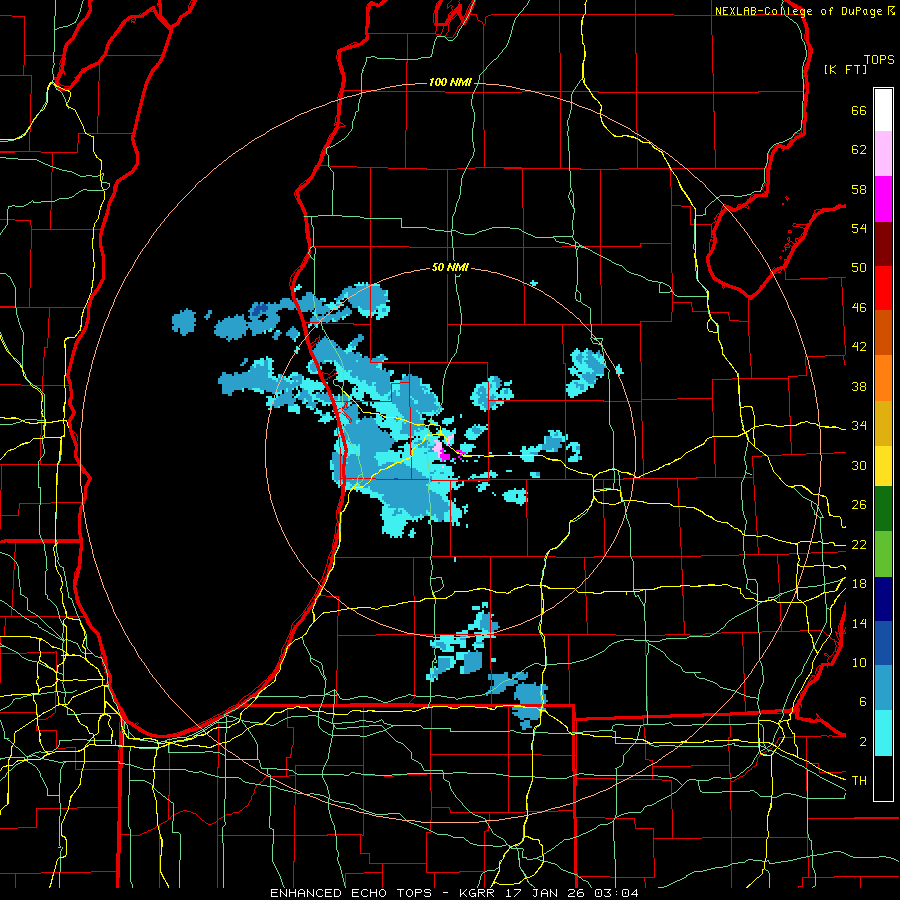Click the magenta 58 kft legend swatch

(883, 199)
